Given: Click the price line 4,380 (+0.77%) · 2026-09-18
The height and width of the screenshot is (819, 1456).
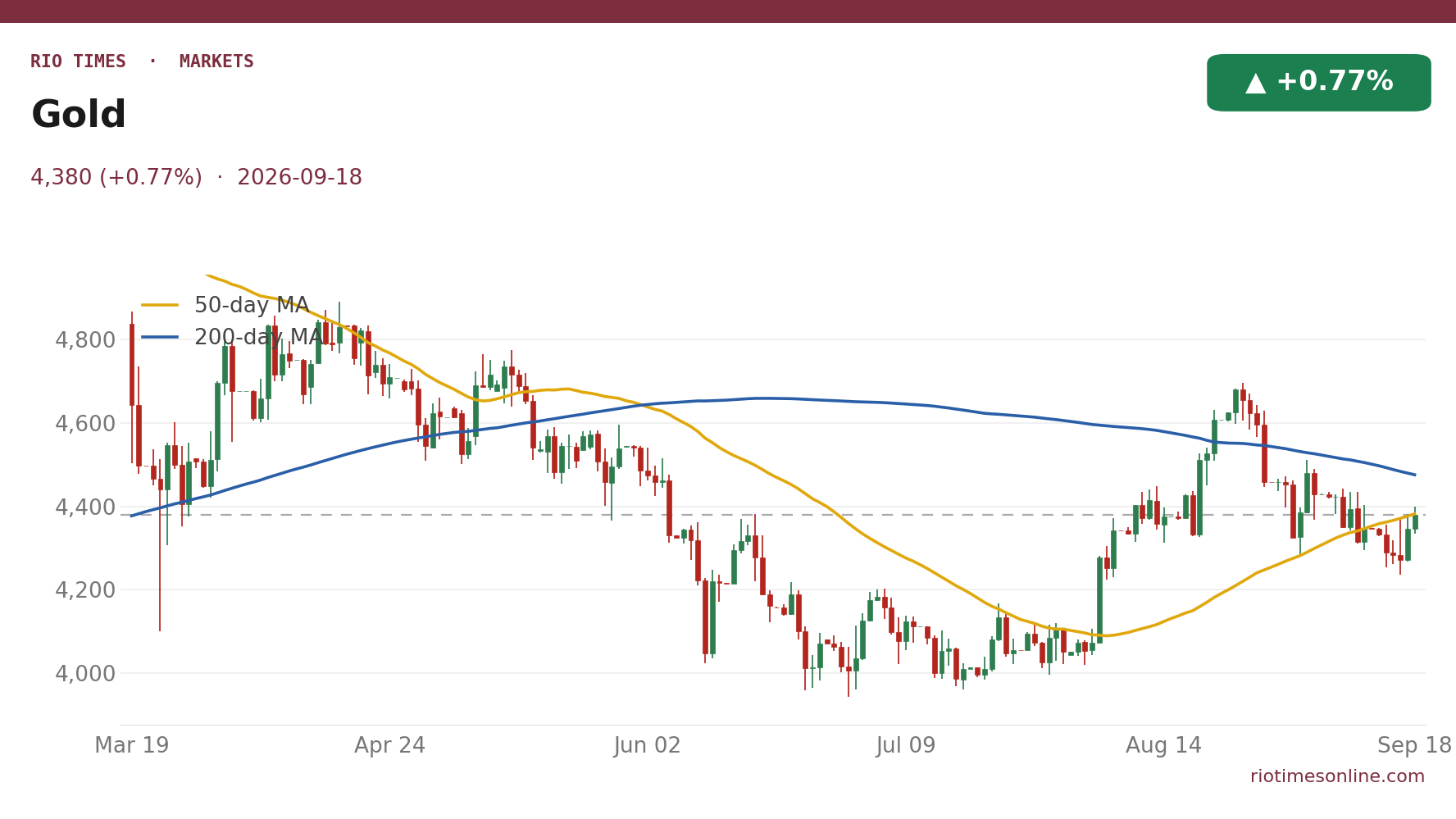Looking at the screenshot, I should click(x=196, y=178).
